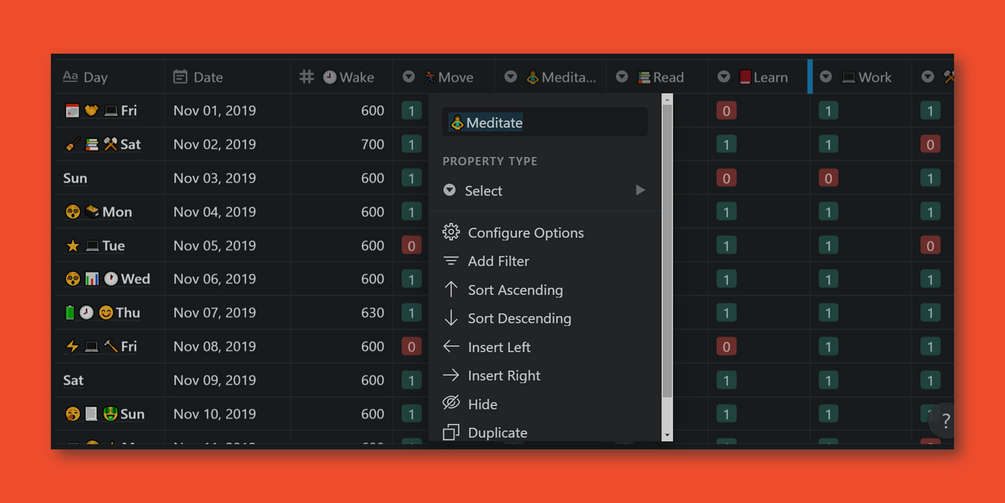
Task: Click the menu scrollbar down arrow
Action: tap(667, 435)
